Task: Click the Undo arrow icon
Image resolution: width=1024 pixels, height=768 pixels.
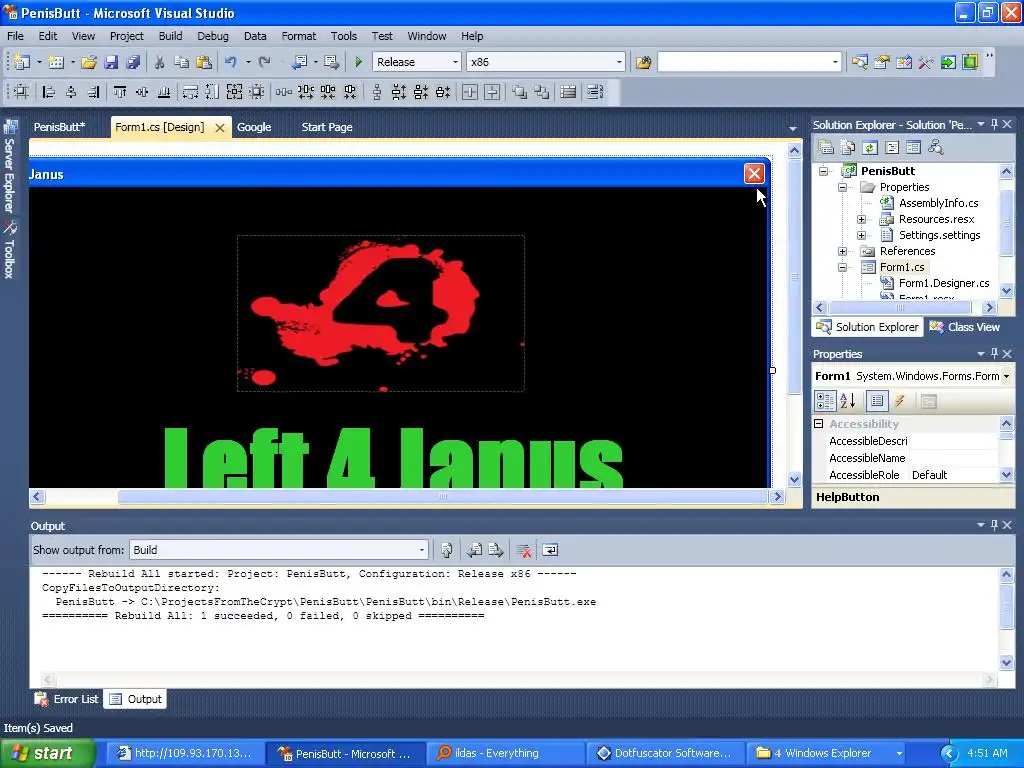Action: click(x=231, y=62)
